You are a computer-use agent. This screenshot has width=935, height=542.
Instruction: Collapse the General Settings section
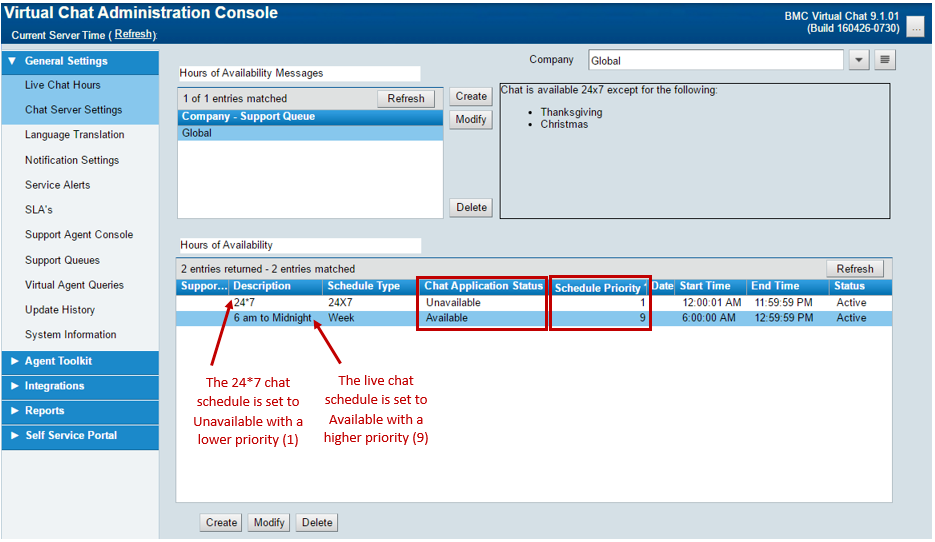pos(80,61)
